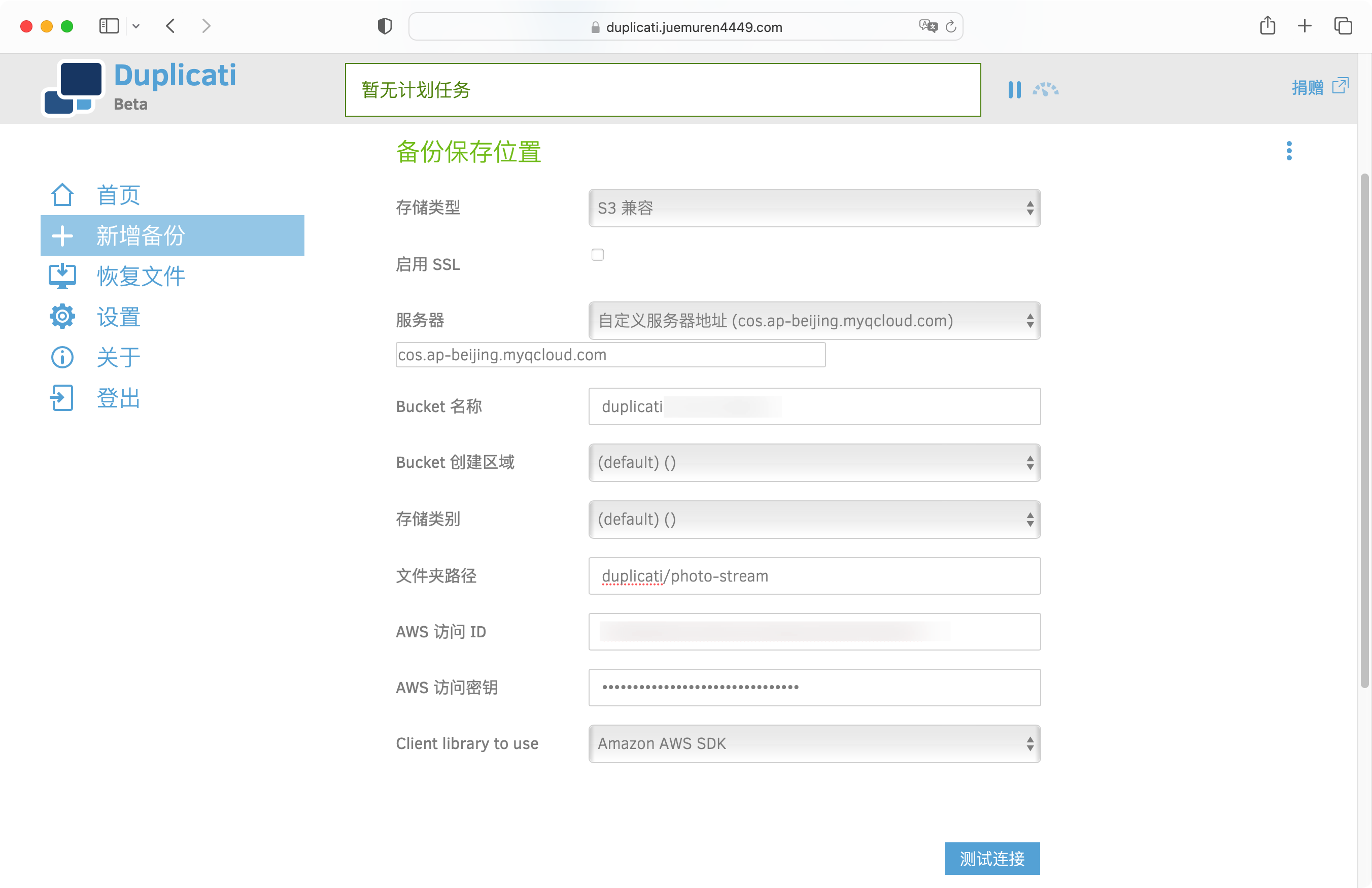Click the 捐赠 donate link
This screenshot has width=1372, height=888.
[1308, 88]
